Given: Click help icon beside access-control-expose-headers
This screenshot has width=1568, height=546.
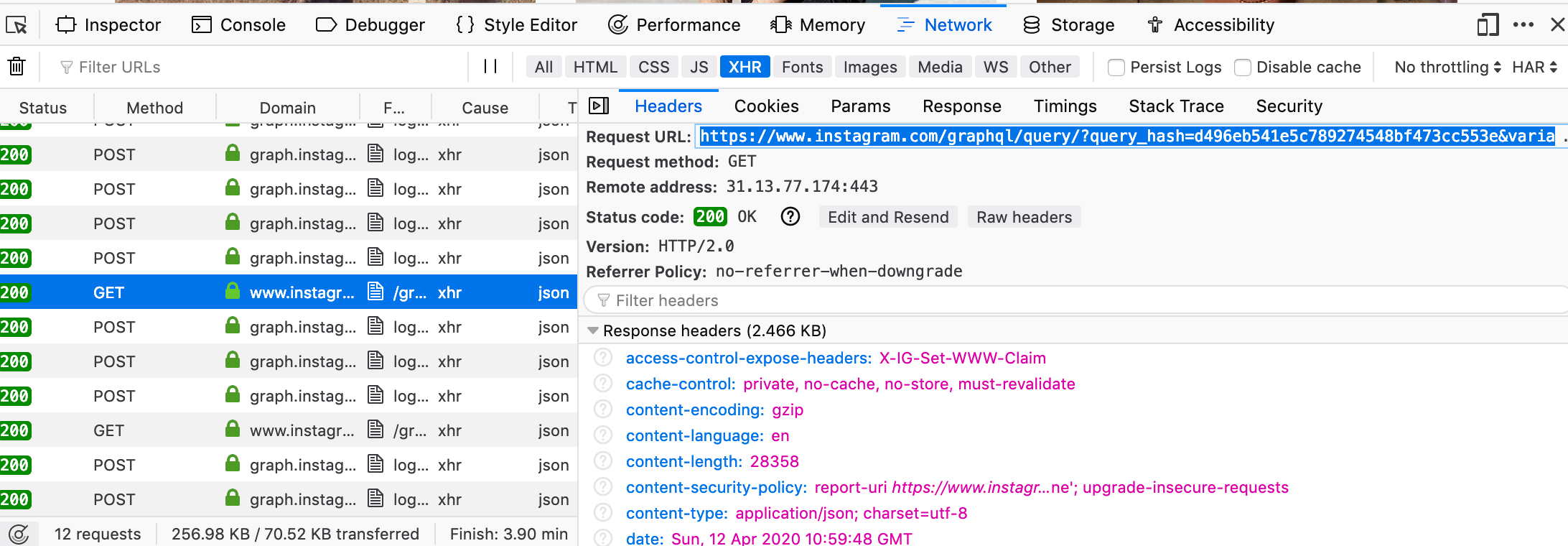Looking at the screenshot, I should 603,358.
